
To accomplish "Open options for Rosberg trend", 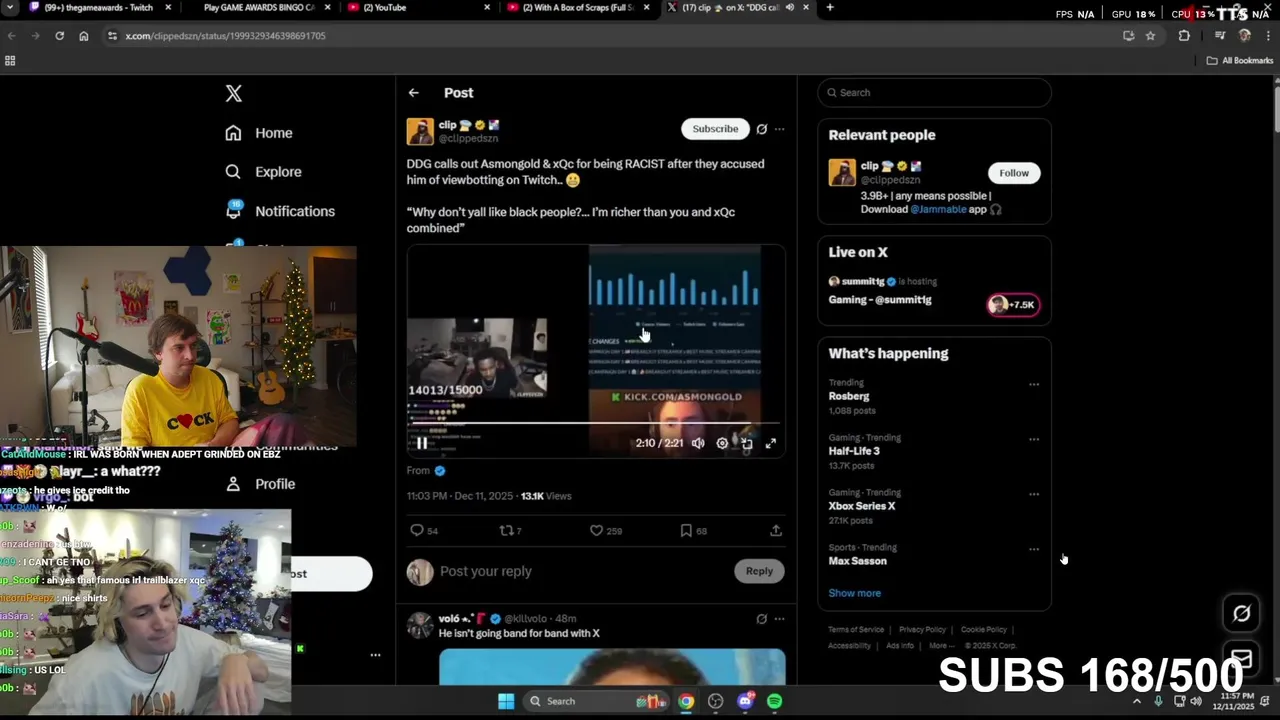I will click(x=1034, y=384).
